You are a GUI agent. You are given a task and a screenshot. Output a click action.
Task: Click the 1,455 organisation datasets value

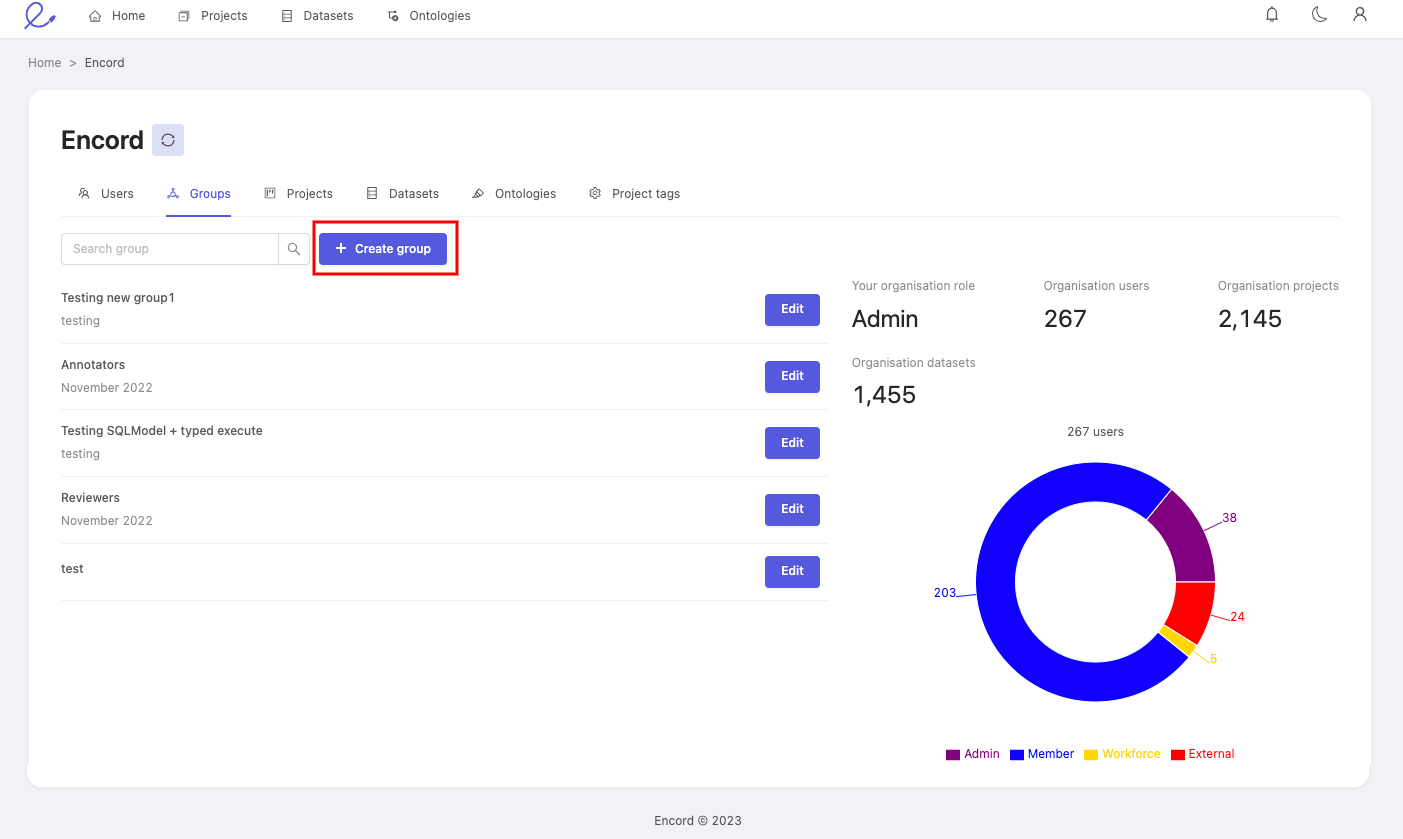[884, 395]
